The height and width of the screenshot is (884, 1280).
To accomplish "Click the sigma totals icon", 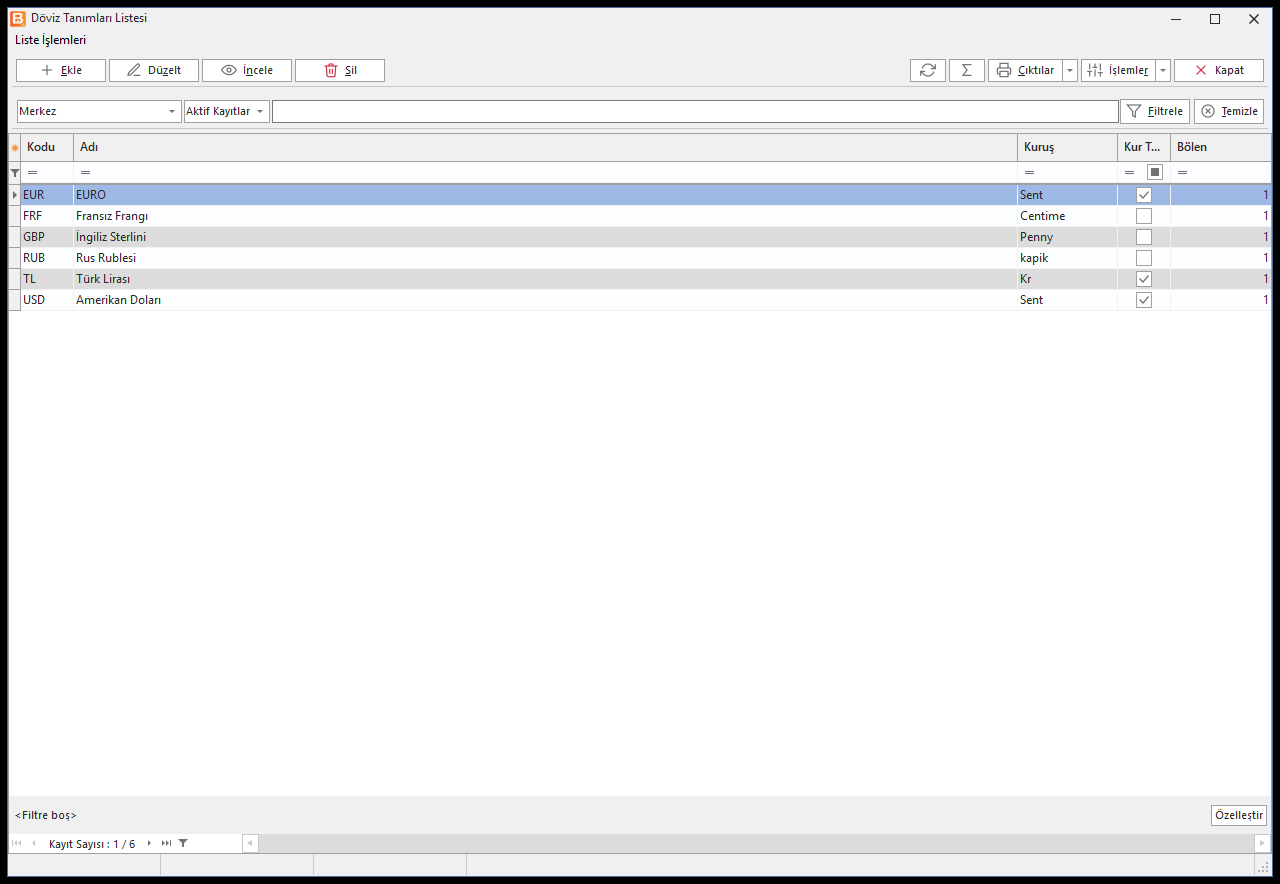I will [967, 70].
